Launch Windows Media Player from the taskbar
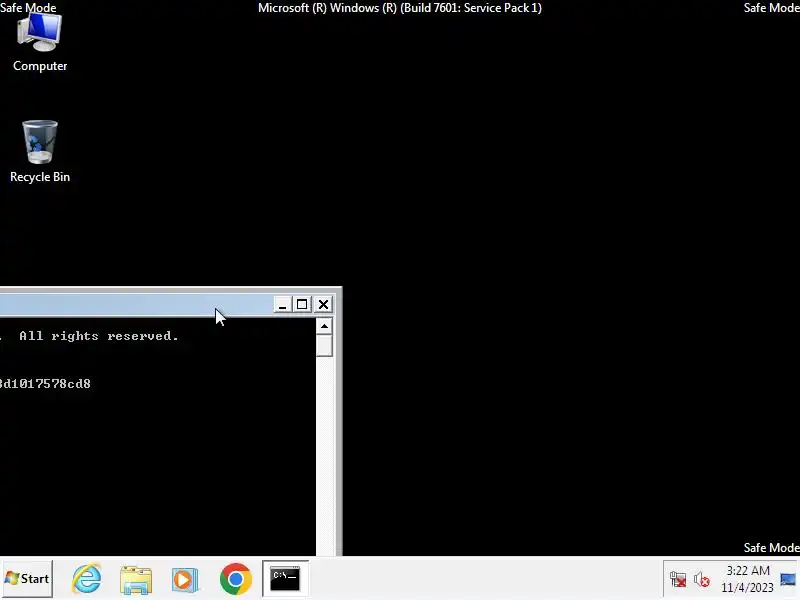The width and height of the screenshot is (800, 600). [x=185, y=579]
